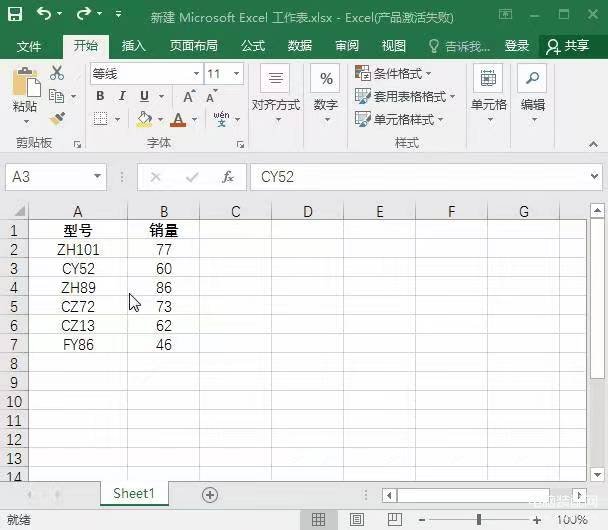
Task: Apply cell borders icon
Action: coord(101,119)
